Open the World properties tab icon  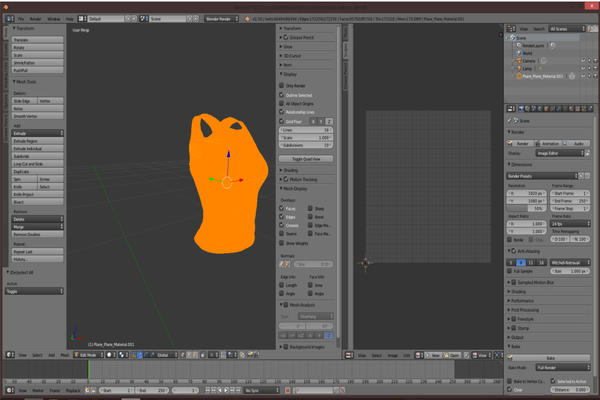540,109
